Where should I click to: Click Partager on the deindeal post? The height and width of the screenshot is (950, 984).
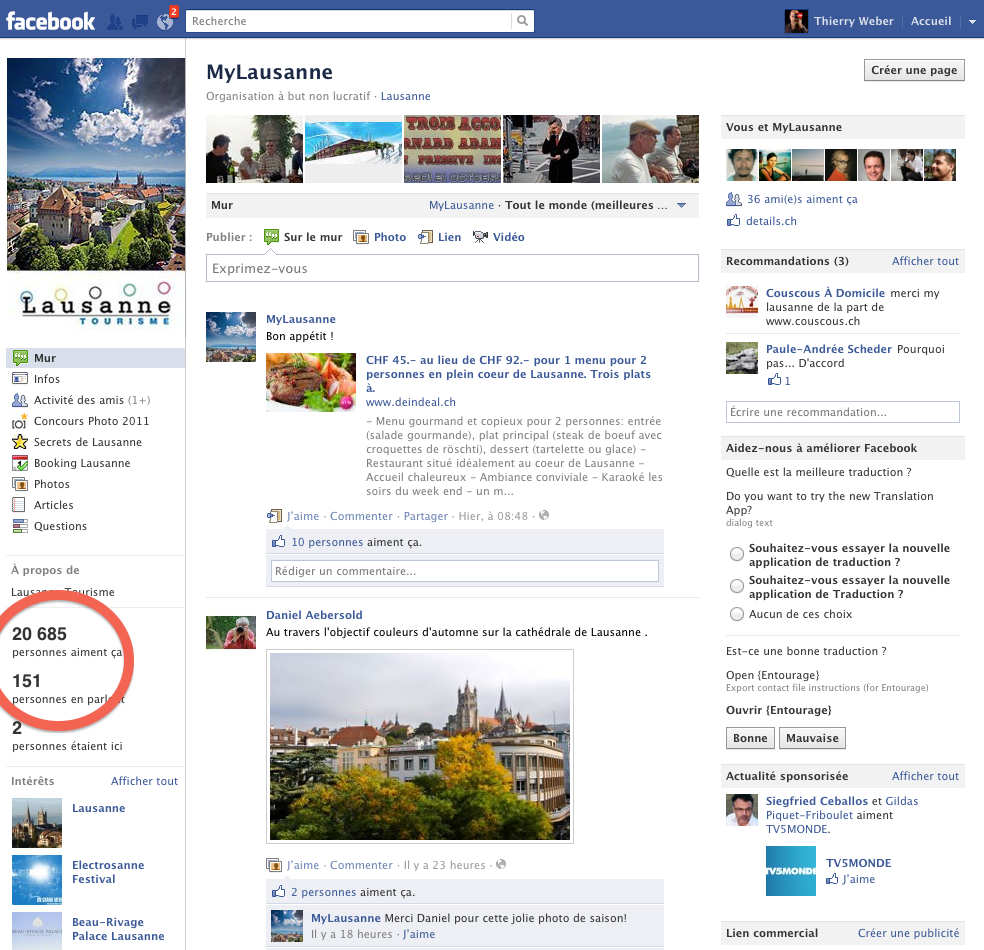pyautogui.click(x=425, y=516)
